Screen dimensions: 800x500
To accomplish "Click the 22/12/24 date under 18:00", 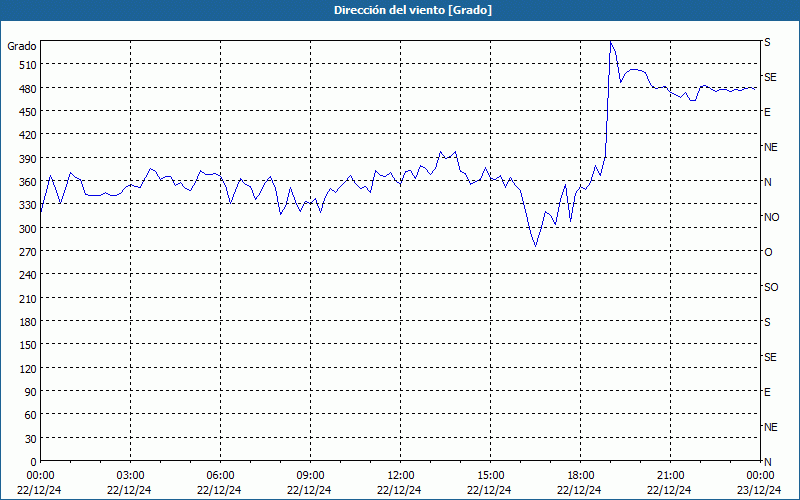I will (x=580, y=490).
